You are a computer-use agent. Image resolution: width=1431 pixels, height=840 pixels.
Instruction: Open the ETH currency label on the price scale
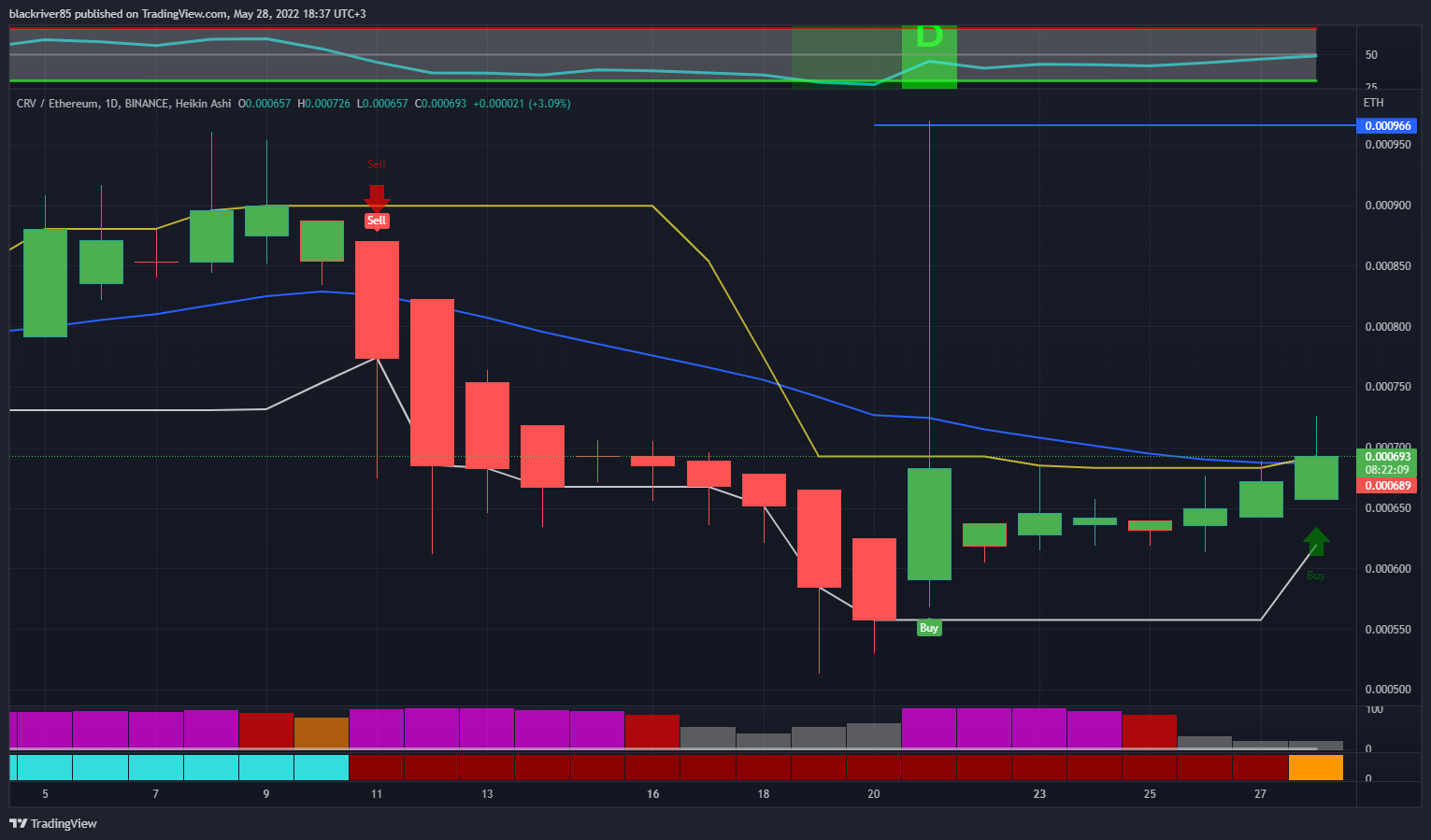pos(1373,103)
